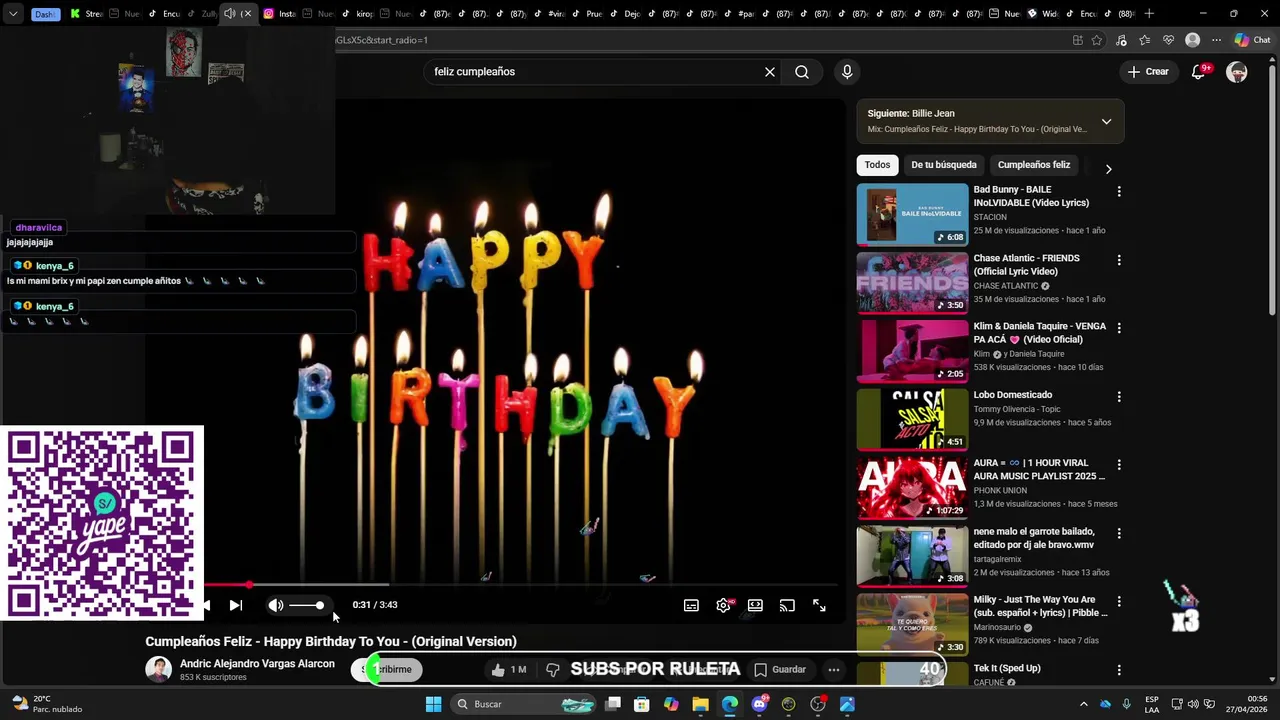Open more actions ellipsis under the video
This screenshot has width=1280, height=720.
(x=833, y=669)
